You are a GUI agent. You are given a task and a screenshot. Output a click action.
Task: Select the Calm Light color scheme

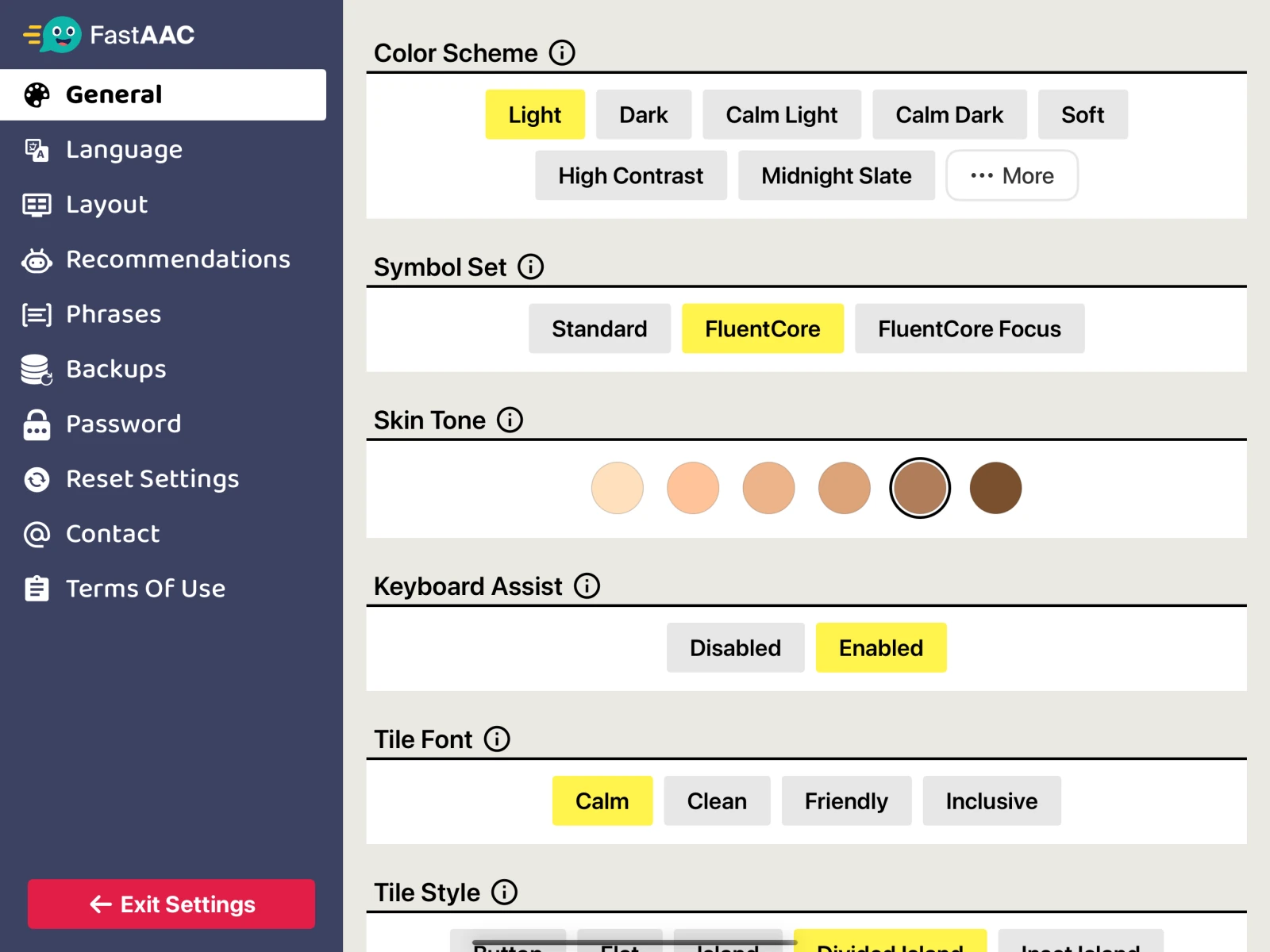[x=782, y=114]
